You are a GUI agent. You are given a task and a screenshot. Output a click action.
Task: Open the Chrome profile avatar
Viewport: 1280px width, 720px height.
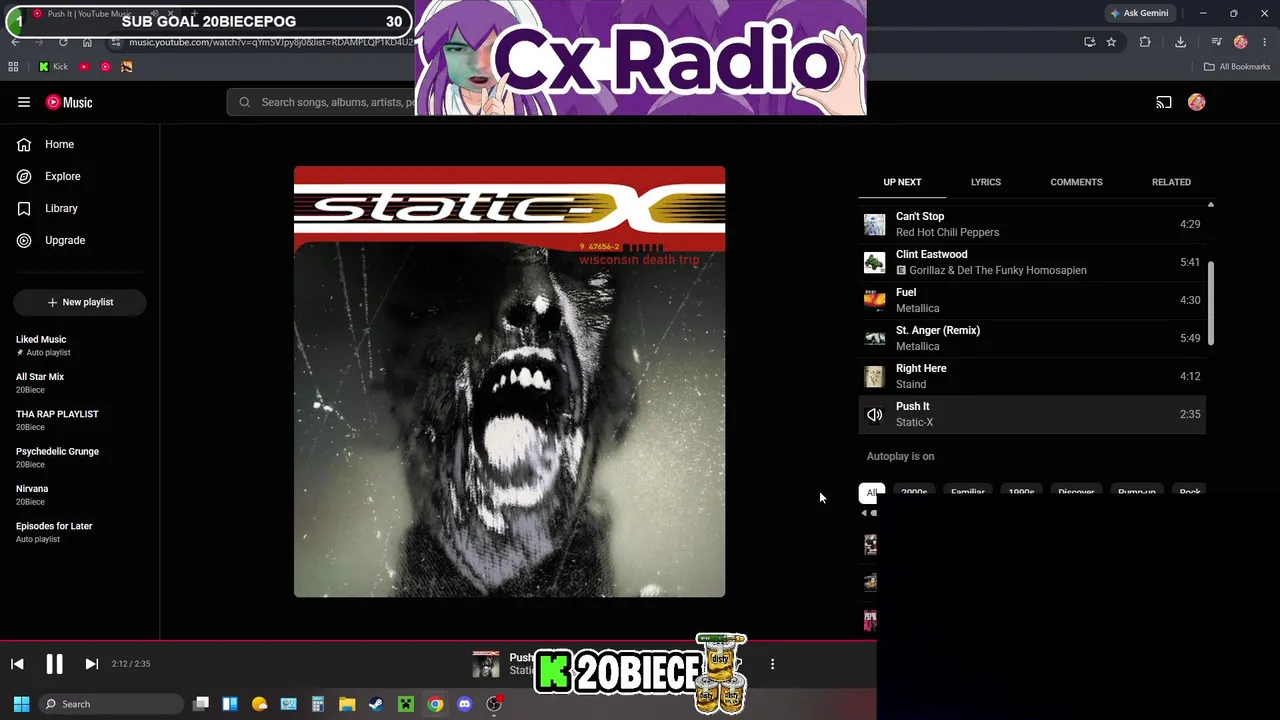click(x=1241, y=42)
